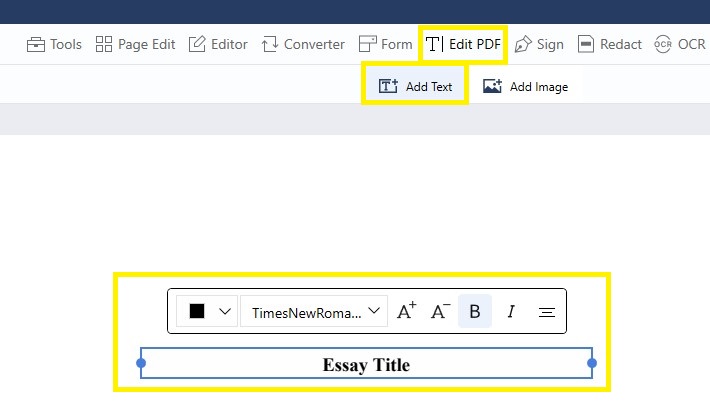The width and height of the screenshot is (710, 408).
Task: Open the Tools tab
Action: 54,44
